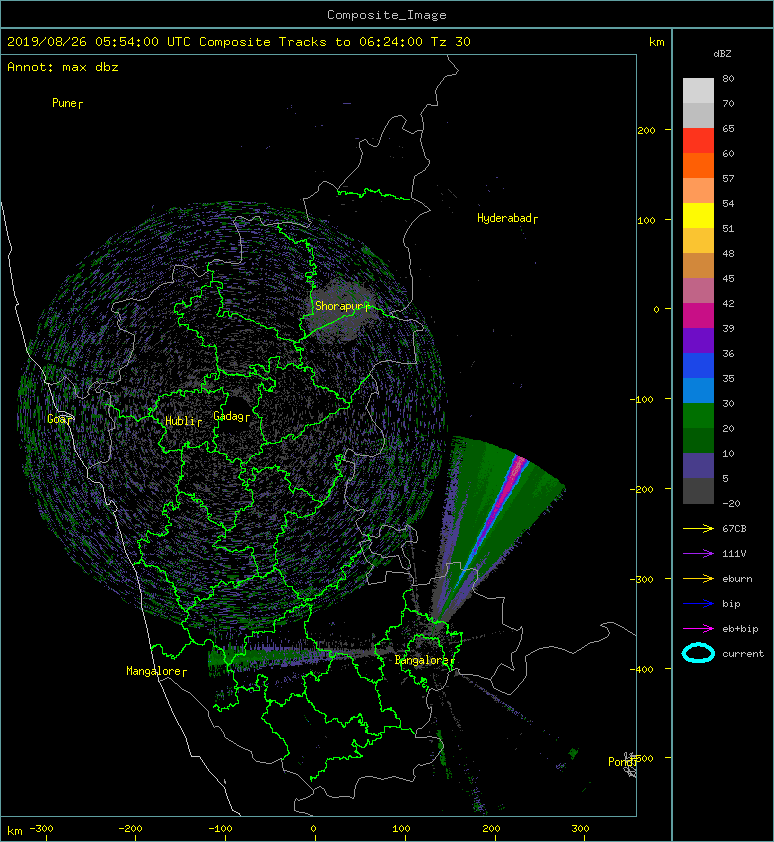Image resolution: width=774 pixels, height=842 pixels.
Task: Pick the light blue swatch between 35 and 30
Action: coord(698,390)
